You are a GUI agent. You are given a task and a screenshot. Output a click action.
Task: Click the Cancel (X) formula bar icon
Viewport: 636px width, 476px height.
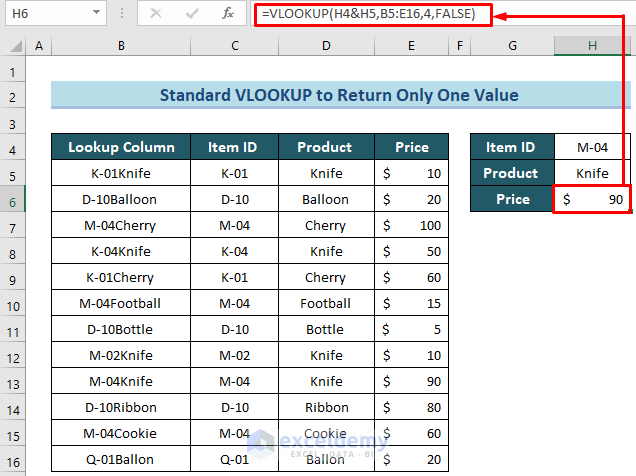pyautogui.click(x=156, y=14)
